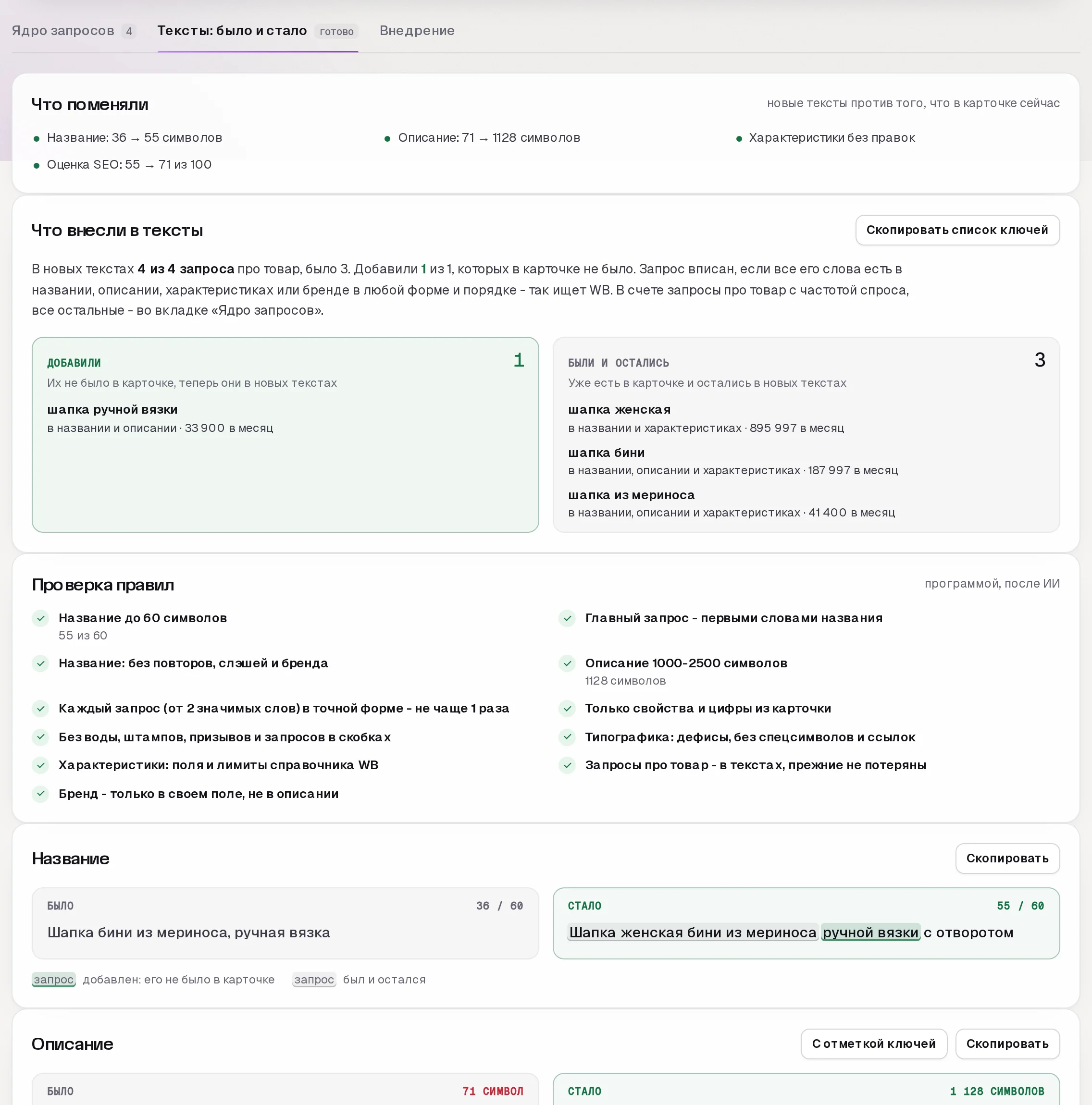Viewport: 1092px width, 1105px height.
Task: Click check icon beside «Описание 1000-2500 символов»
Action: tap(567, 663)
